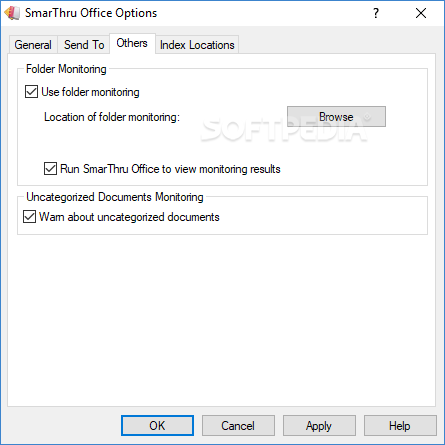
Task: Apply the option changes
Action: 319,426
